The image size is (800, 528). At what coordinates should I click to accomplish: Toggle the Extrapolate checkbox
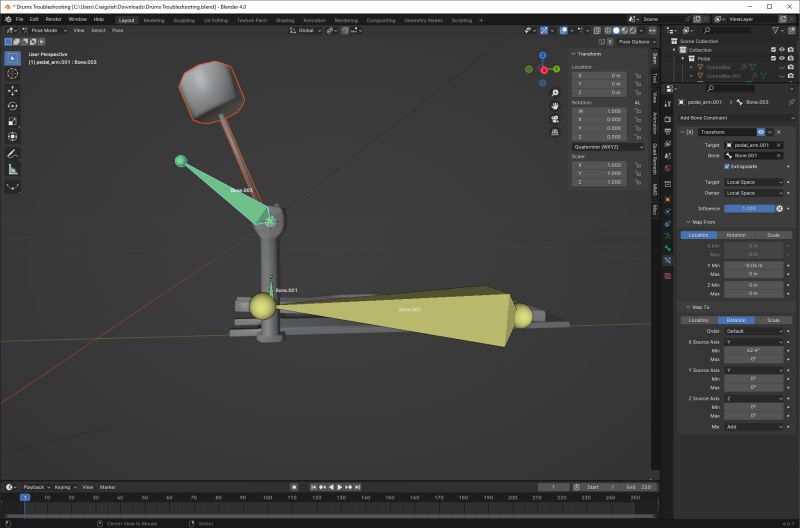[x=727, y=166]
